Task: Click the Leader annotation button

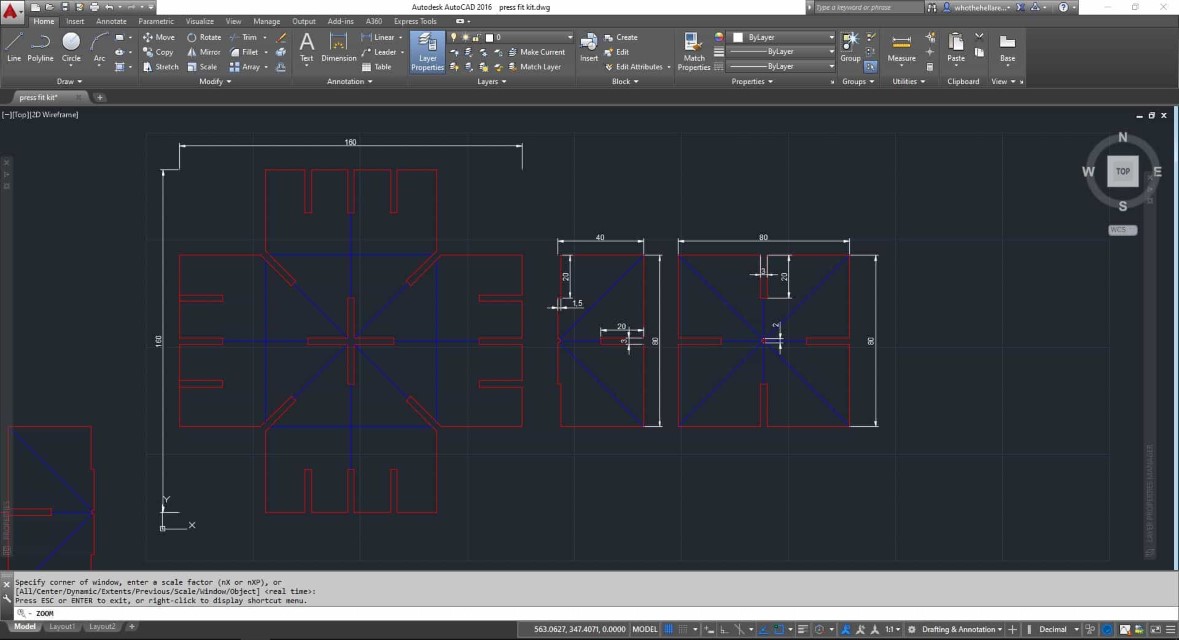Action: pos(378,52)
